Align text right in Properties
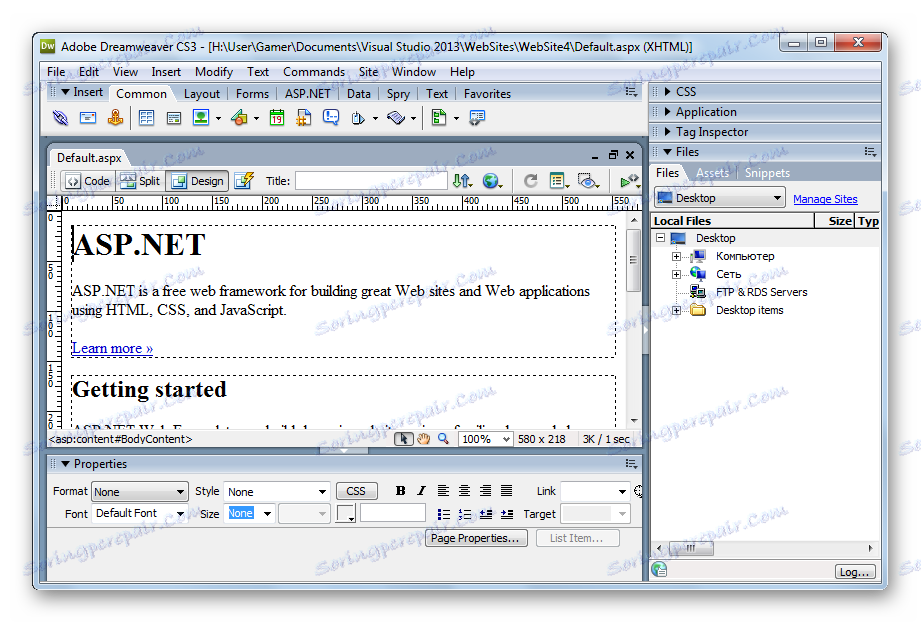The image size is (921, 623). point(486,491)
